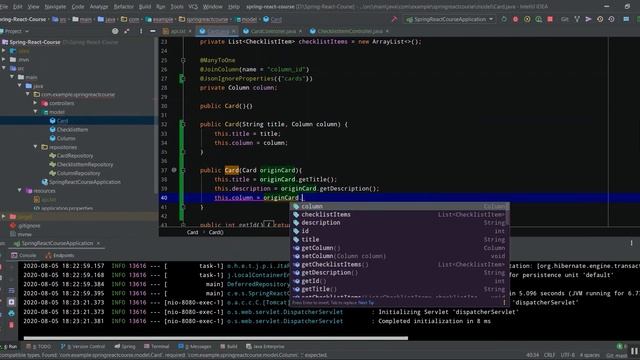Click the Git update project icon
The height and width of the screenshot is (360, 640).
pyautogui.click(x=577, y=19)
